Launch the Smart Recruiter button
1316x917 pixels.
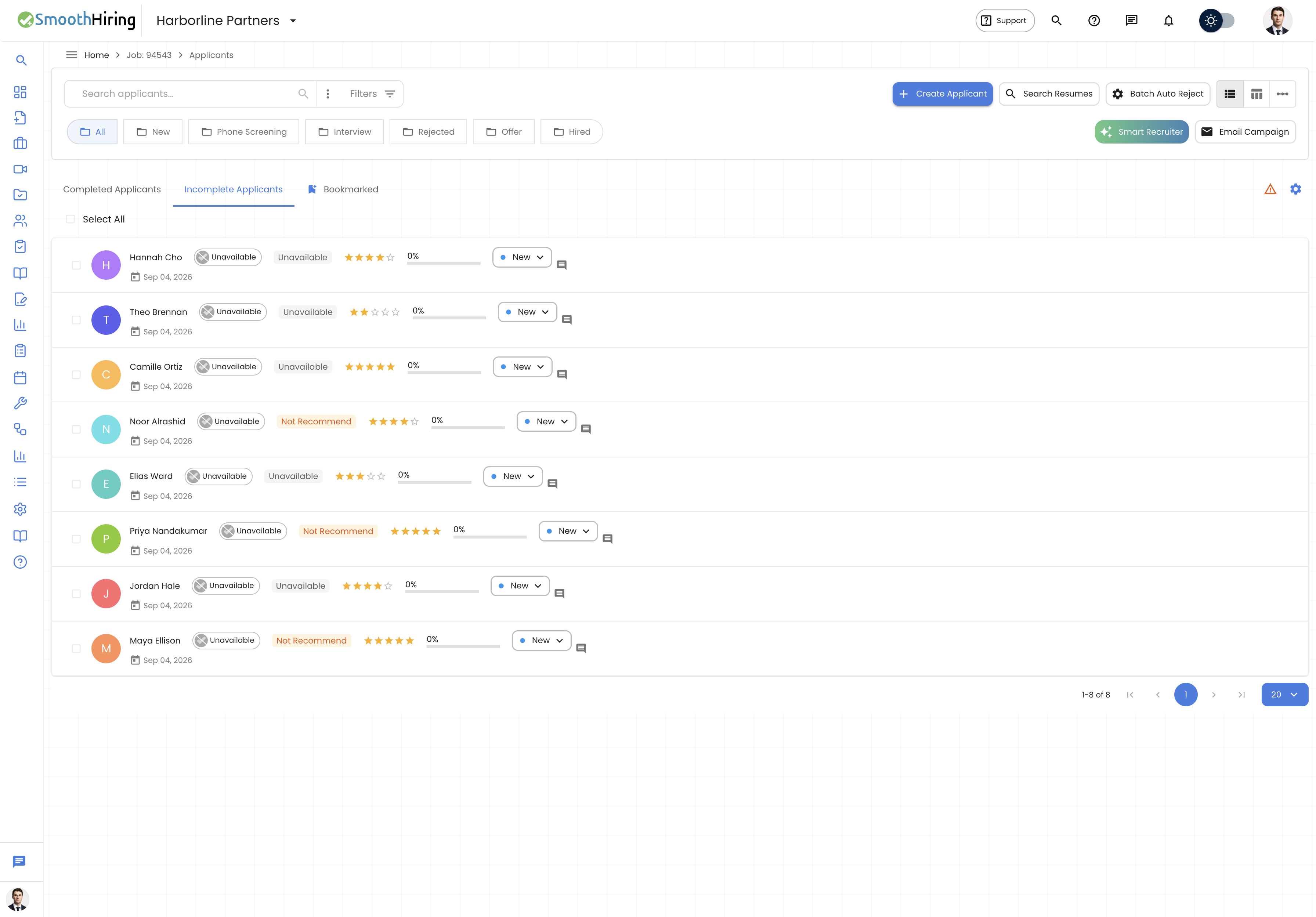coord(1142,132)
